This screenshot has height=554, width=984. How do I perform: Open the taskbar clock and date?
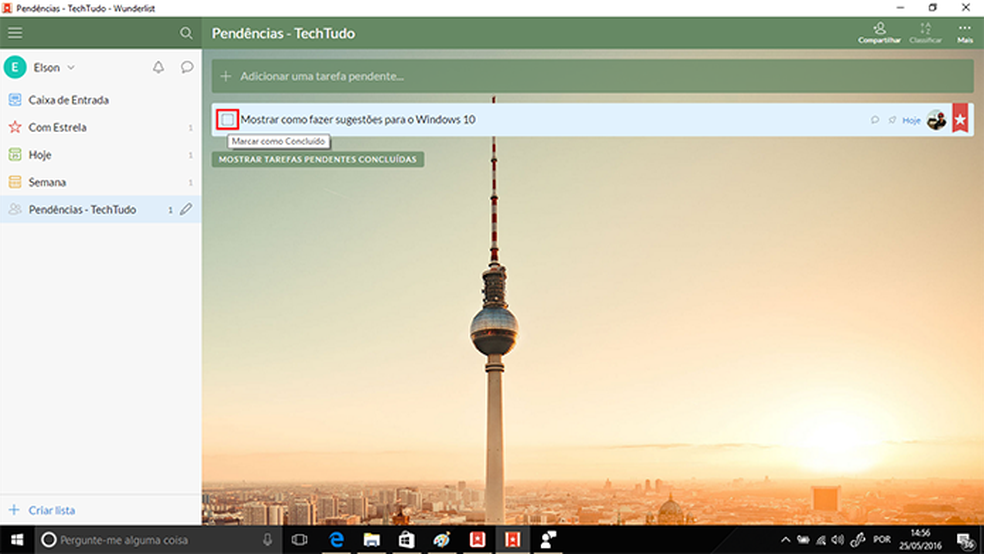(x=920, y=540)
